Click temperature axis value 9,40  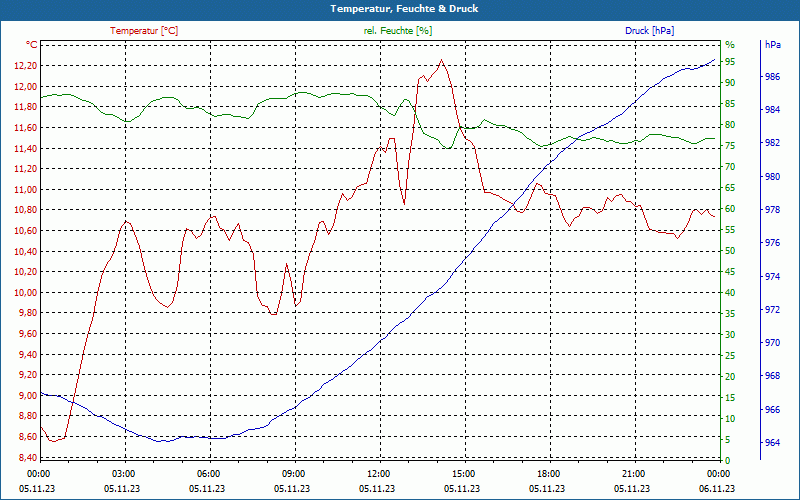coord(29,355)
